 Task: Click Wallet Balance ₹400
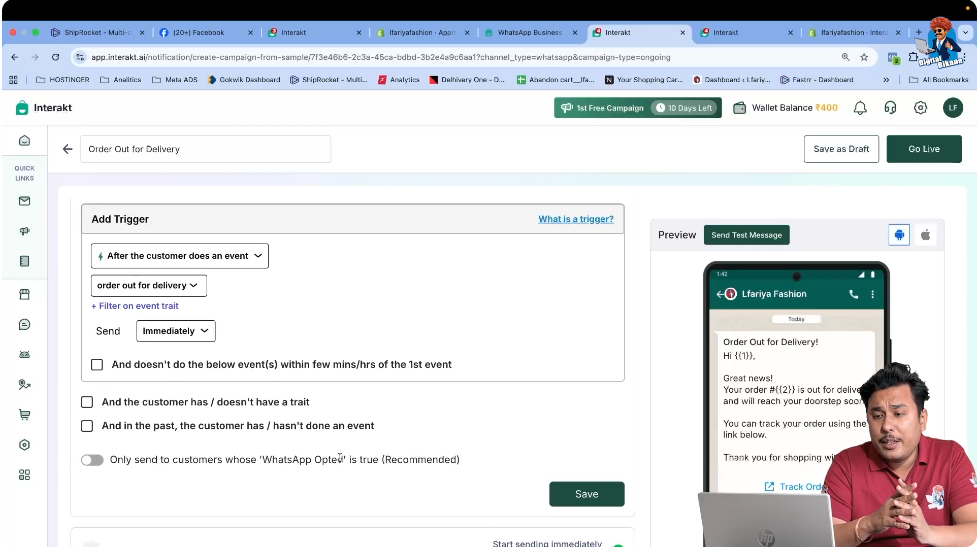pos(785,108)
